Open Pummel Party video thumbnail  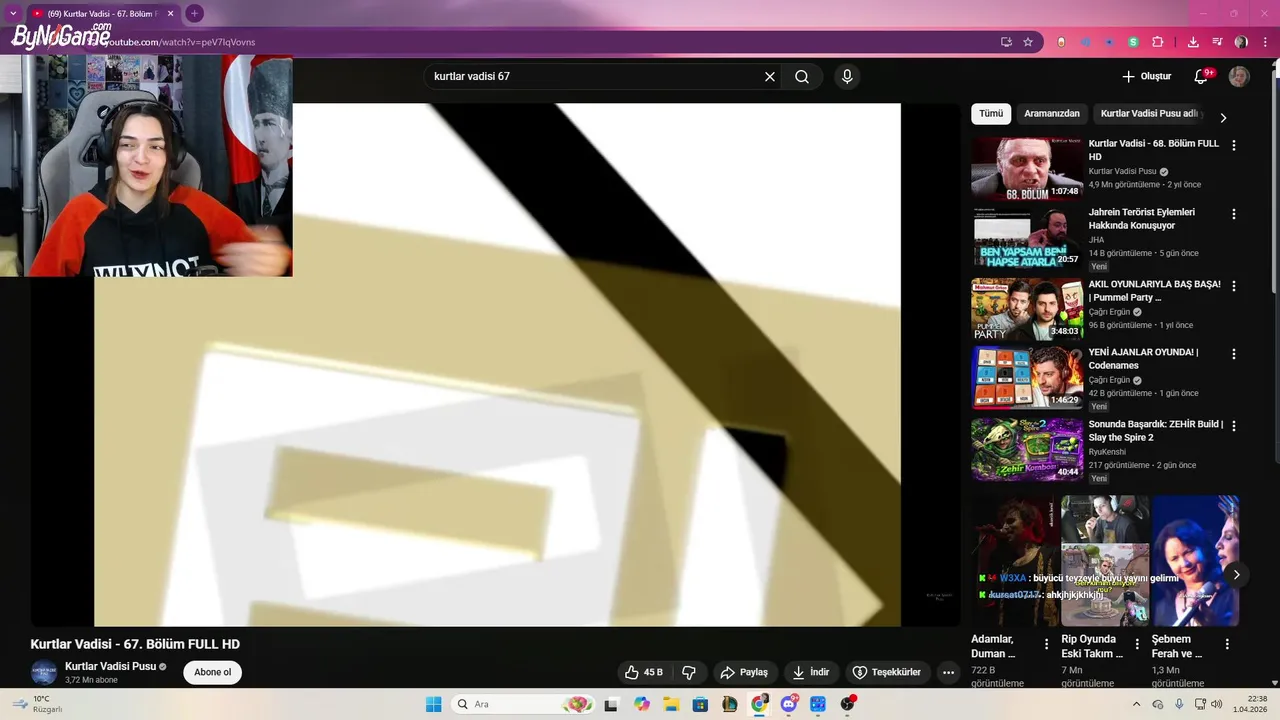pos(1027,309)
